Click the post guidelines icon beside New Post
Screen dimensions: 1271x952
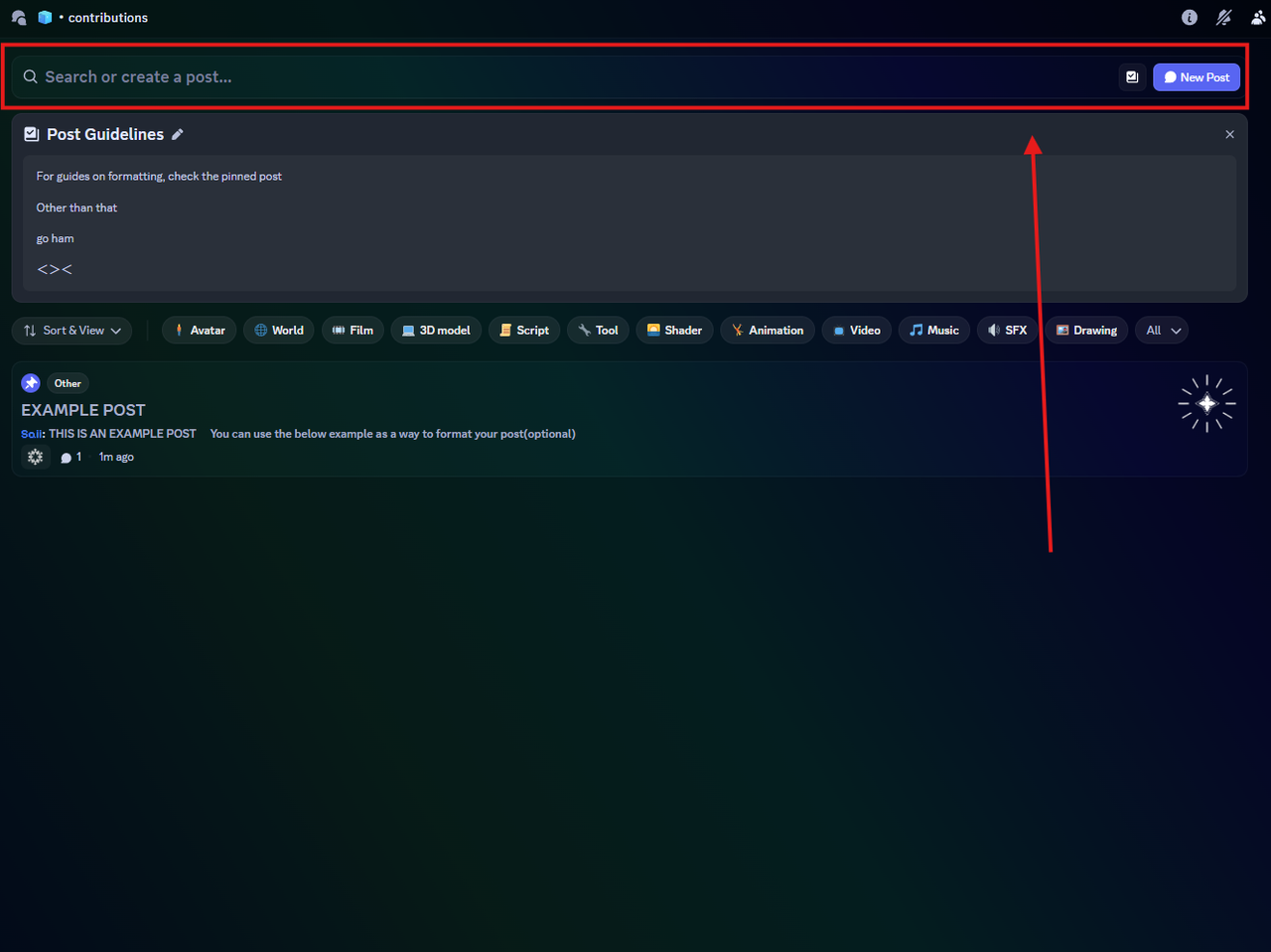(x=1132, y=77)
